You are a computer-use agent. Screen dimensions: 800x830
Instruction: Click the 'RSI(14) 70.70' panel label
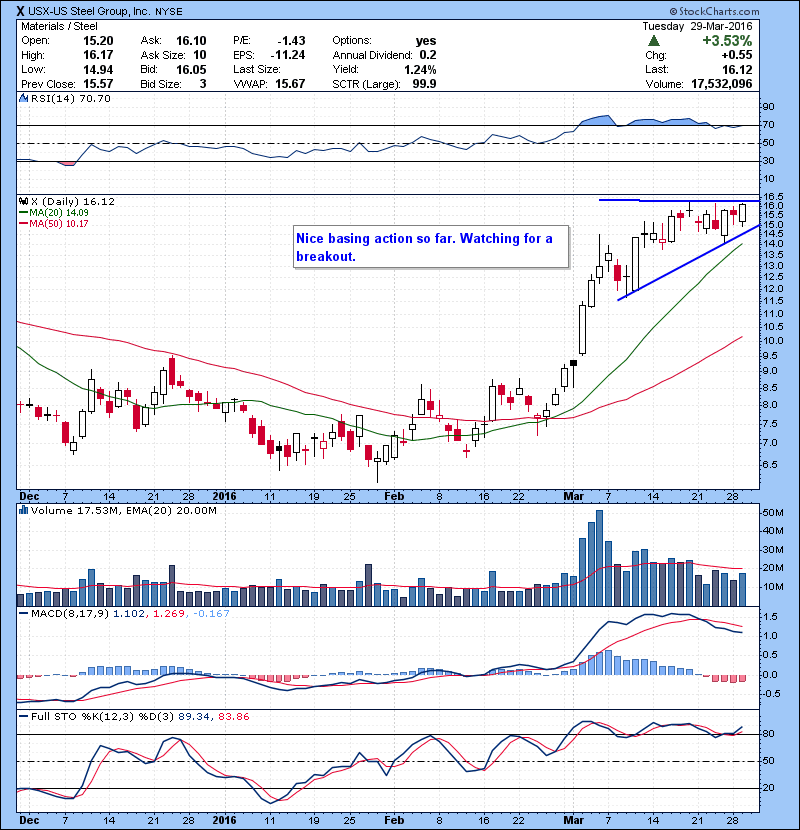point(71,98)
